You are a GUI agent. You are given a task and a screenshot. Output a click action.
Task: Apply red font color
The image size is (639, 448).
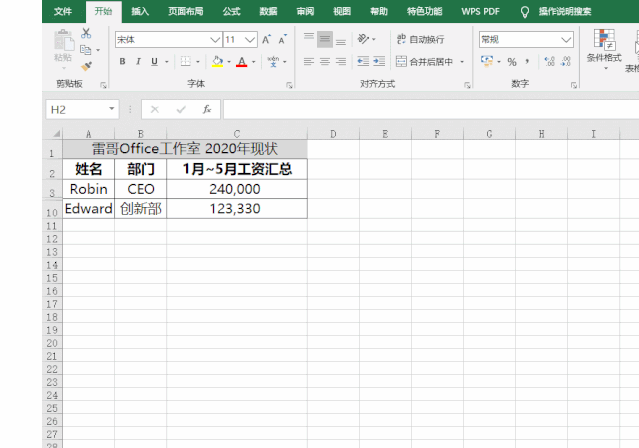click(242, 62)
